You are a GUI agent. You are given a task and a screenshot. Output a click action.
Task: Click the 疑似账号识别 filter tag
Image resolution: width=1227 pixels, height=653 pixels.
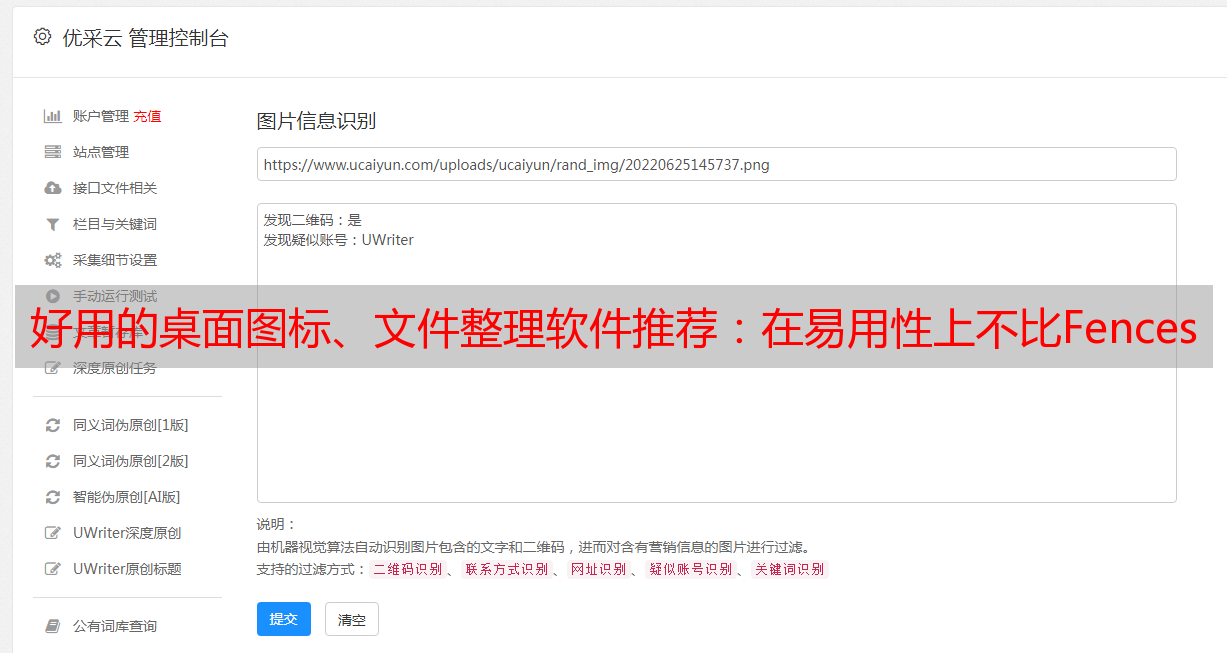click(x=691, y=569)
